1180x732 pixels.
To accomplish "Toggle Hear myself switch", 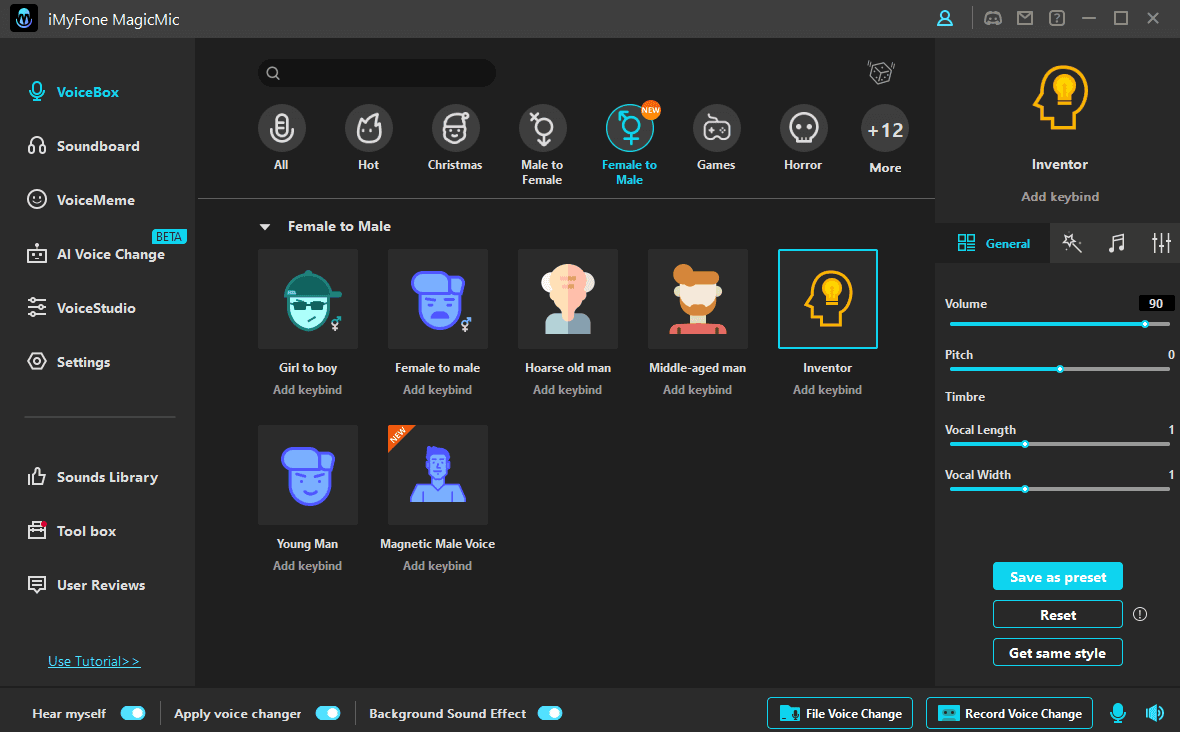I will pos(133,713).
